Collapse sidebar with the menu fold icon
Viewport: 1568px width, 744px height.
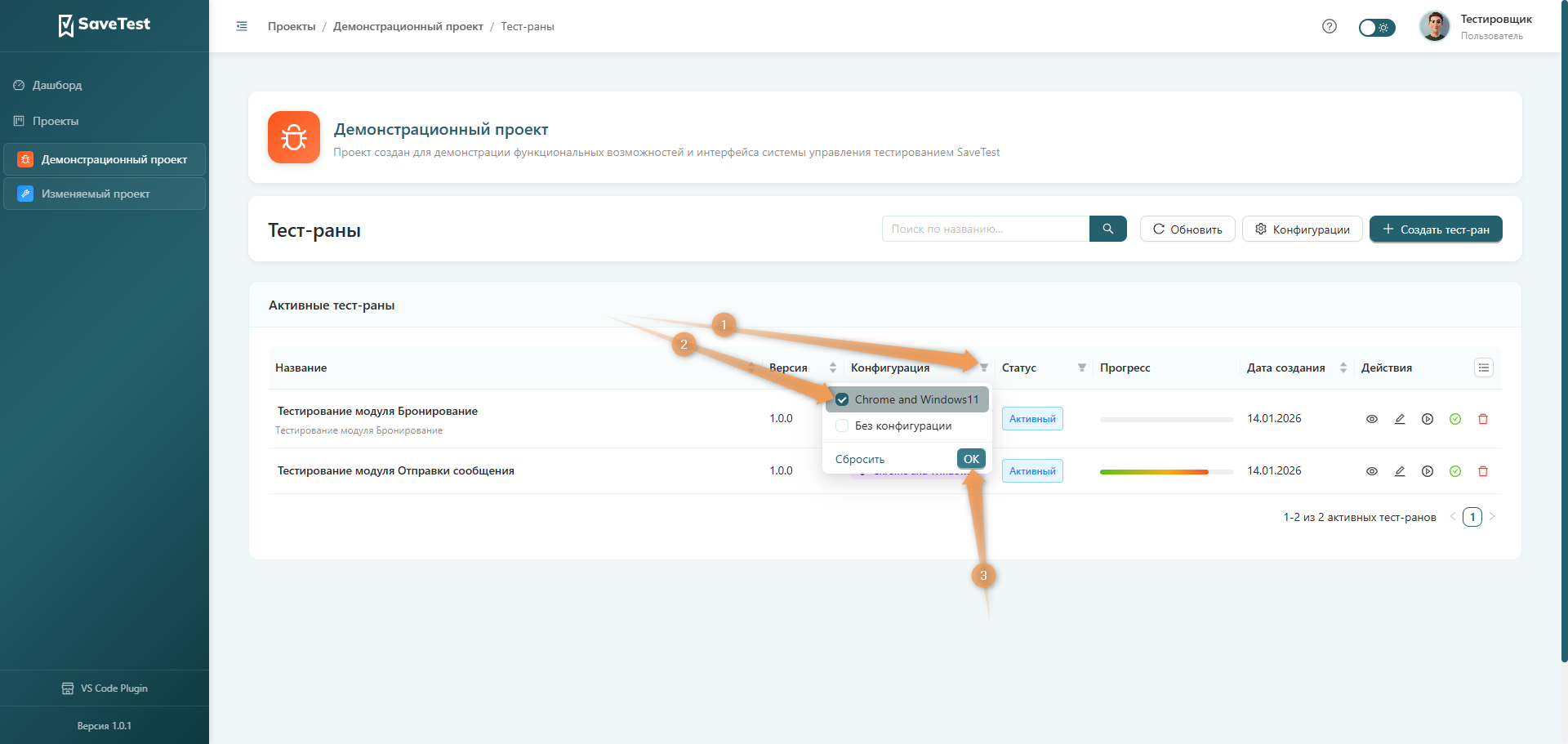pos(242,26)
